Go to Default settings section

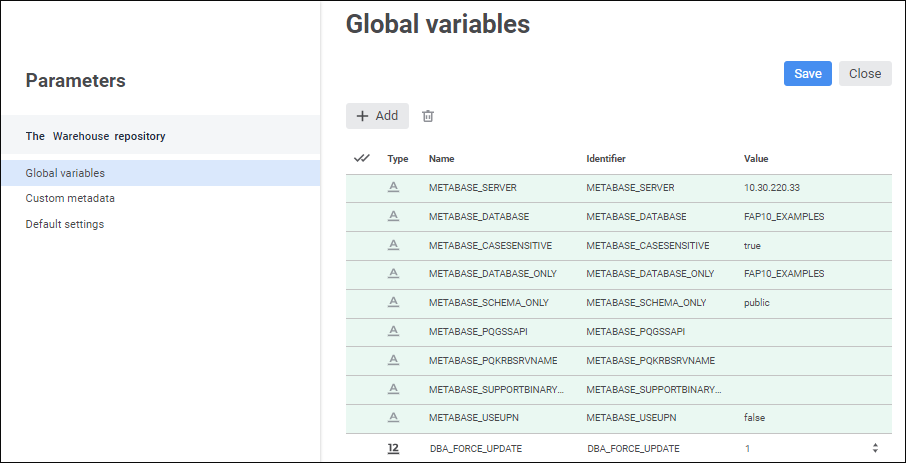(x=65, y=224)
